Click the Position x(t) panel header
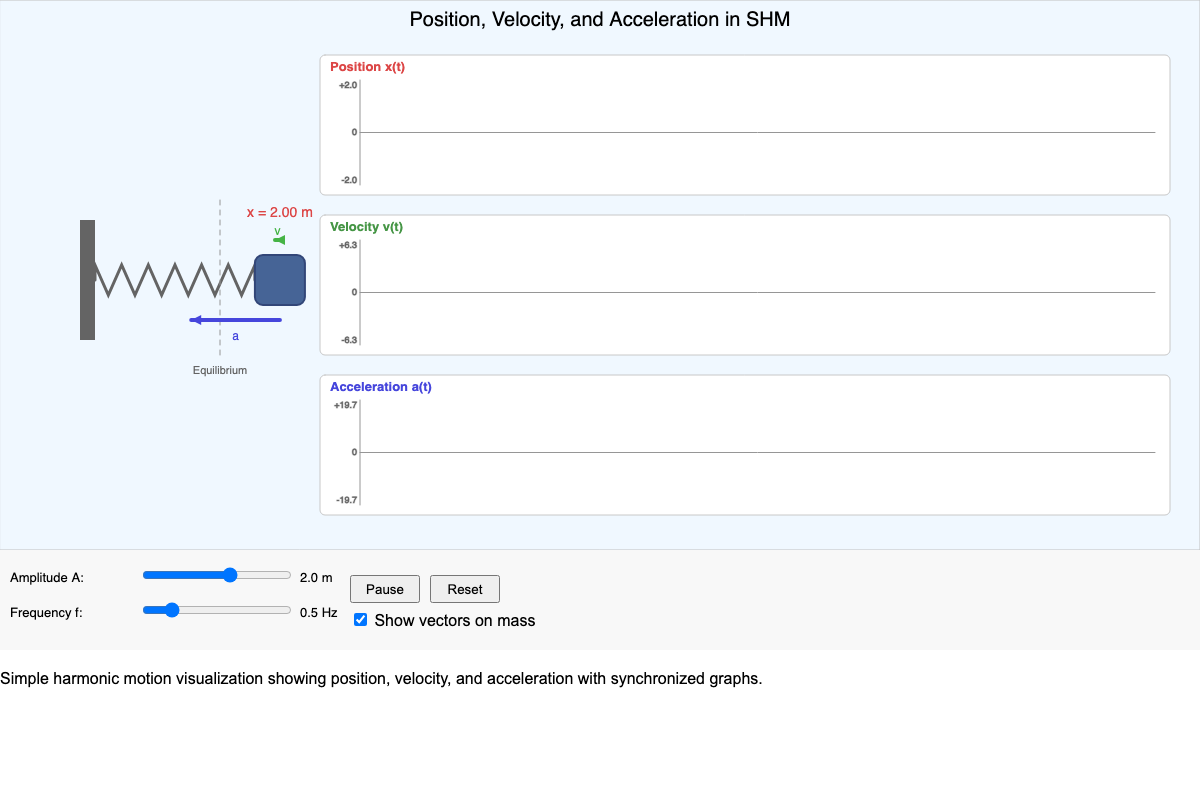The height and width of the screenshot is (800, 1200). [366, 66]
